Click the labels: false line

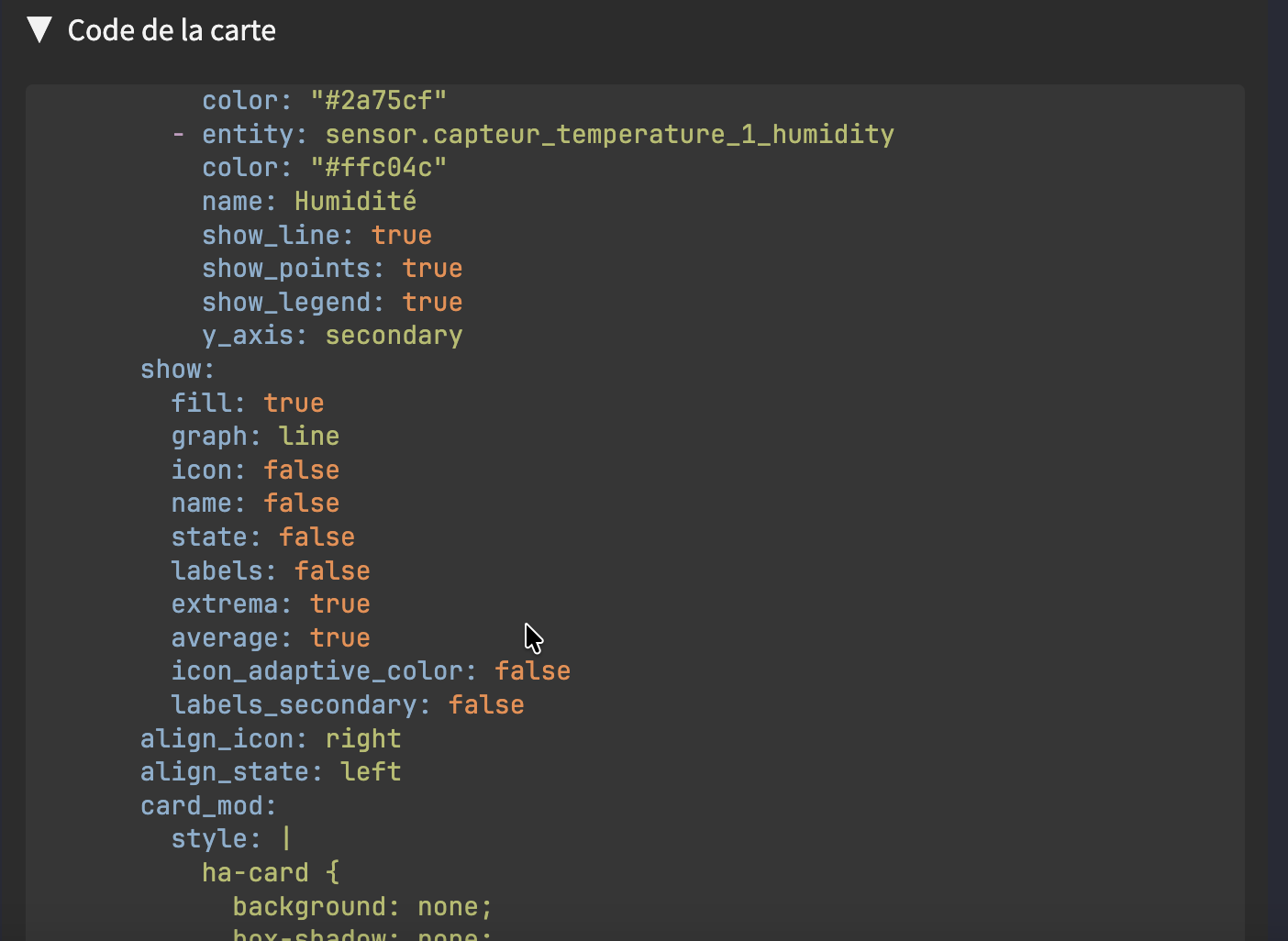(x=271, y=570)
